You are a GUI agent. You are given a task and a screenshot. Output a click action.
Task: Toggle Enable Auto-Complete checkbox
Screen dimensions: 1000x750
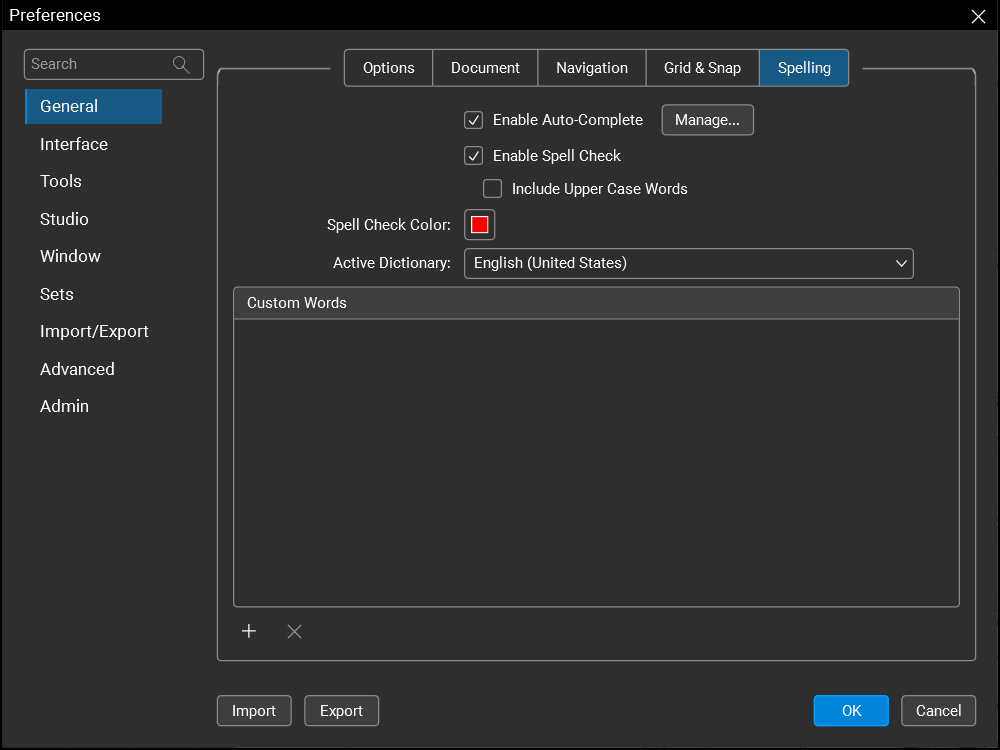tap(474, 120)
